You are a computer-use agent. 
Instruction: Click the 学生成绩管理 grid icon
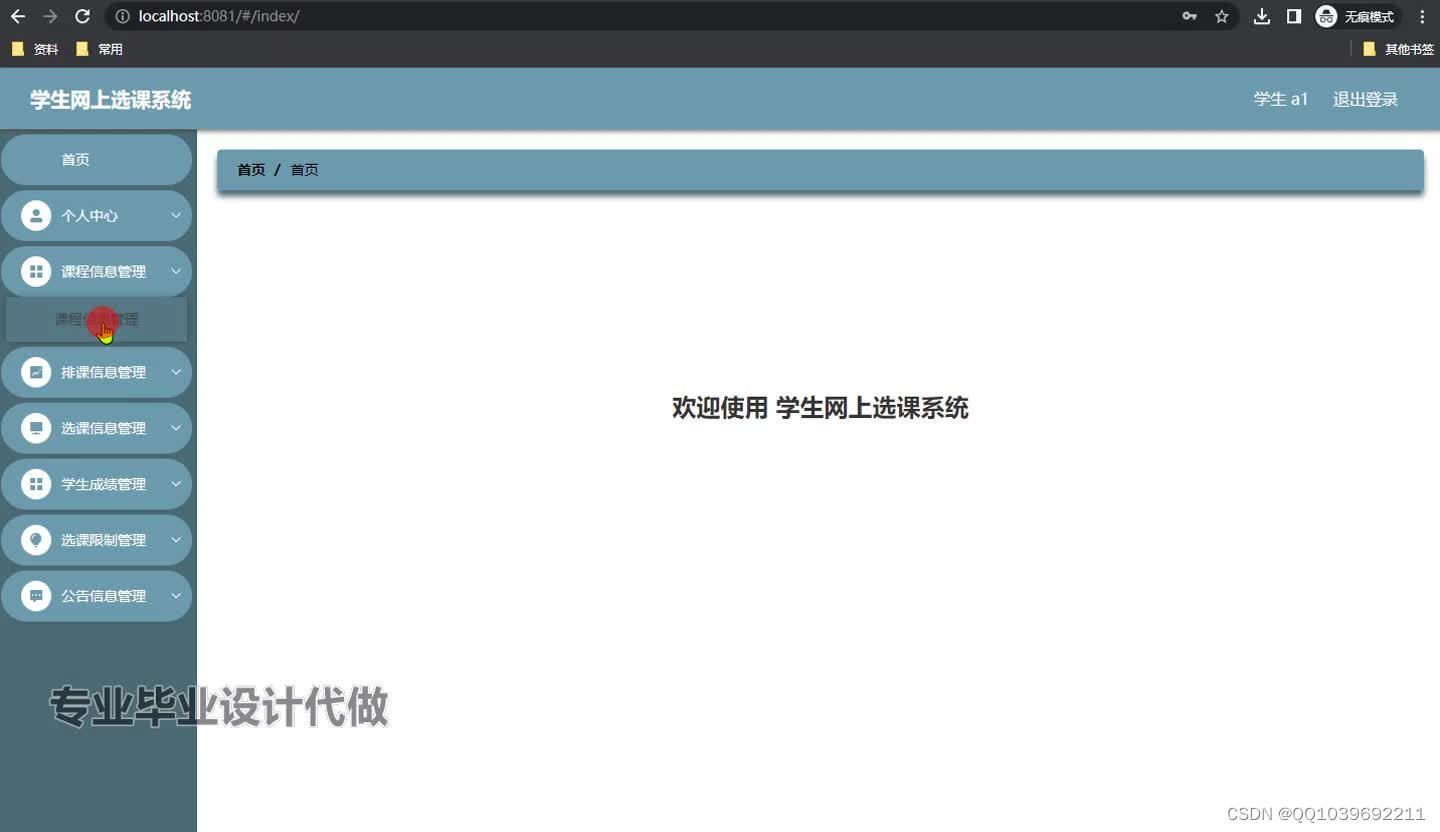pos(36,484)
